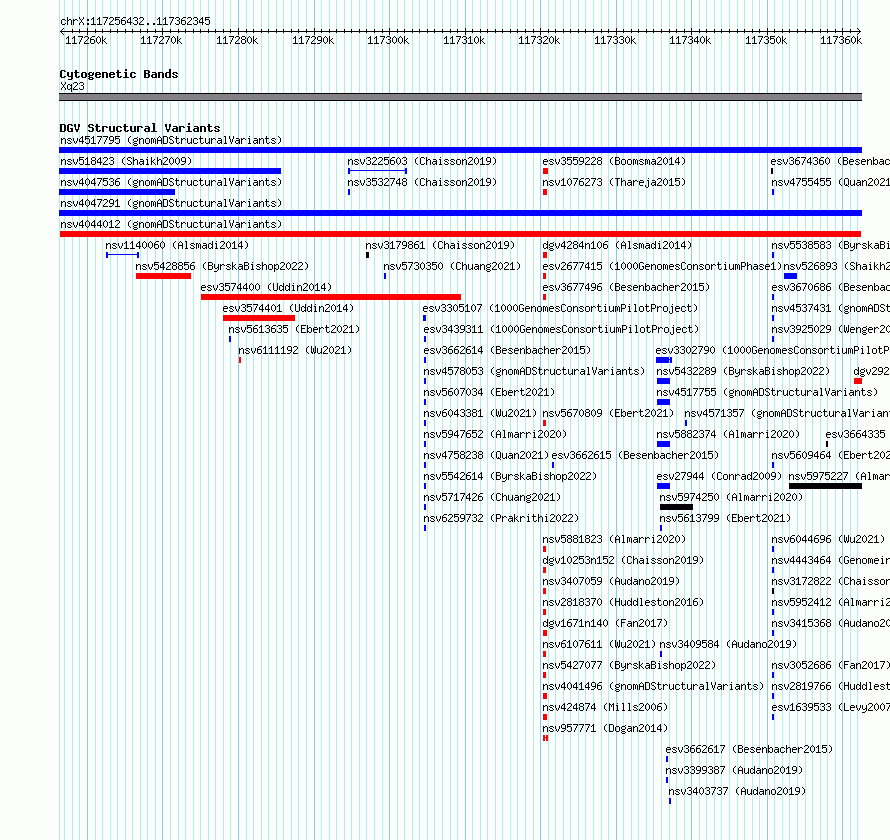Open nsv5670809 (Ebert2021) variant
The width and height of the screenshot is (890, 840).
(x=608, y=413)
